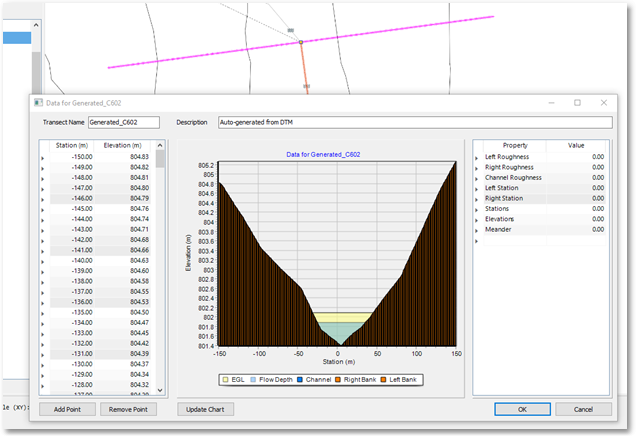The image size is (636, 438).
Task: Select station cell -141.00
Action: click(x=72, y=250)
